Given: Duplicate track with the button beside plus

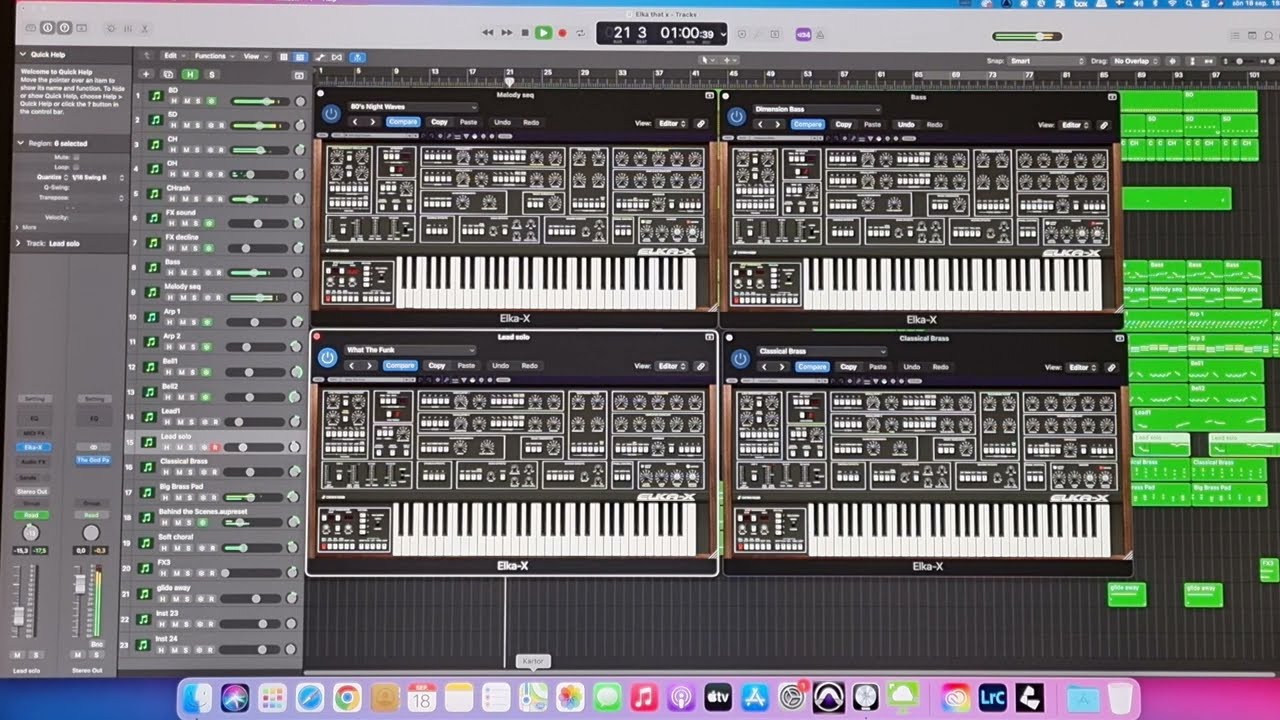Looking at the screenshot, I should point(167,74).
